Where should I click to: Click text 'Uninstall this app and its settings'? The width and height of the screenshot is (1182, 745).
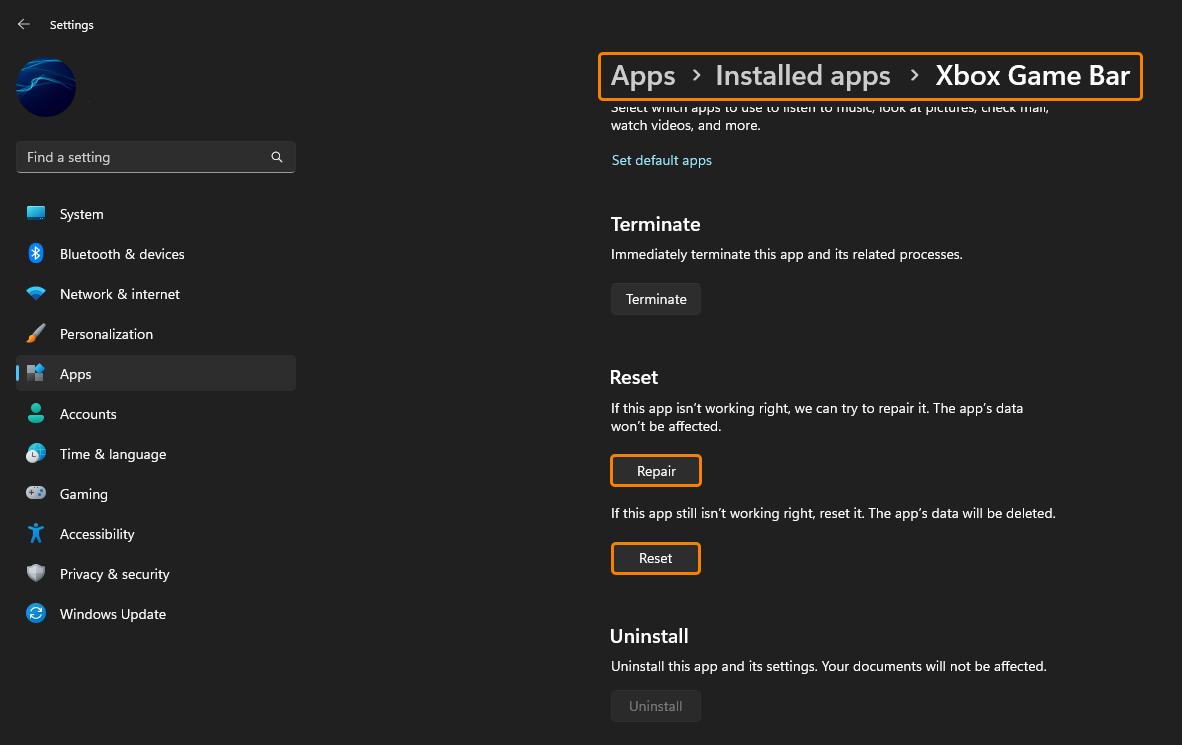(714, 666)
